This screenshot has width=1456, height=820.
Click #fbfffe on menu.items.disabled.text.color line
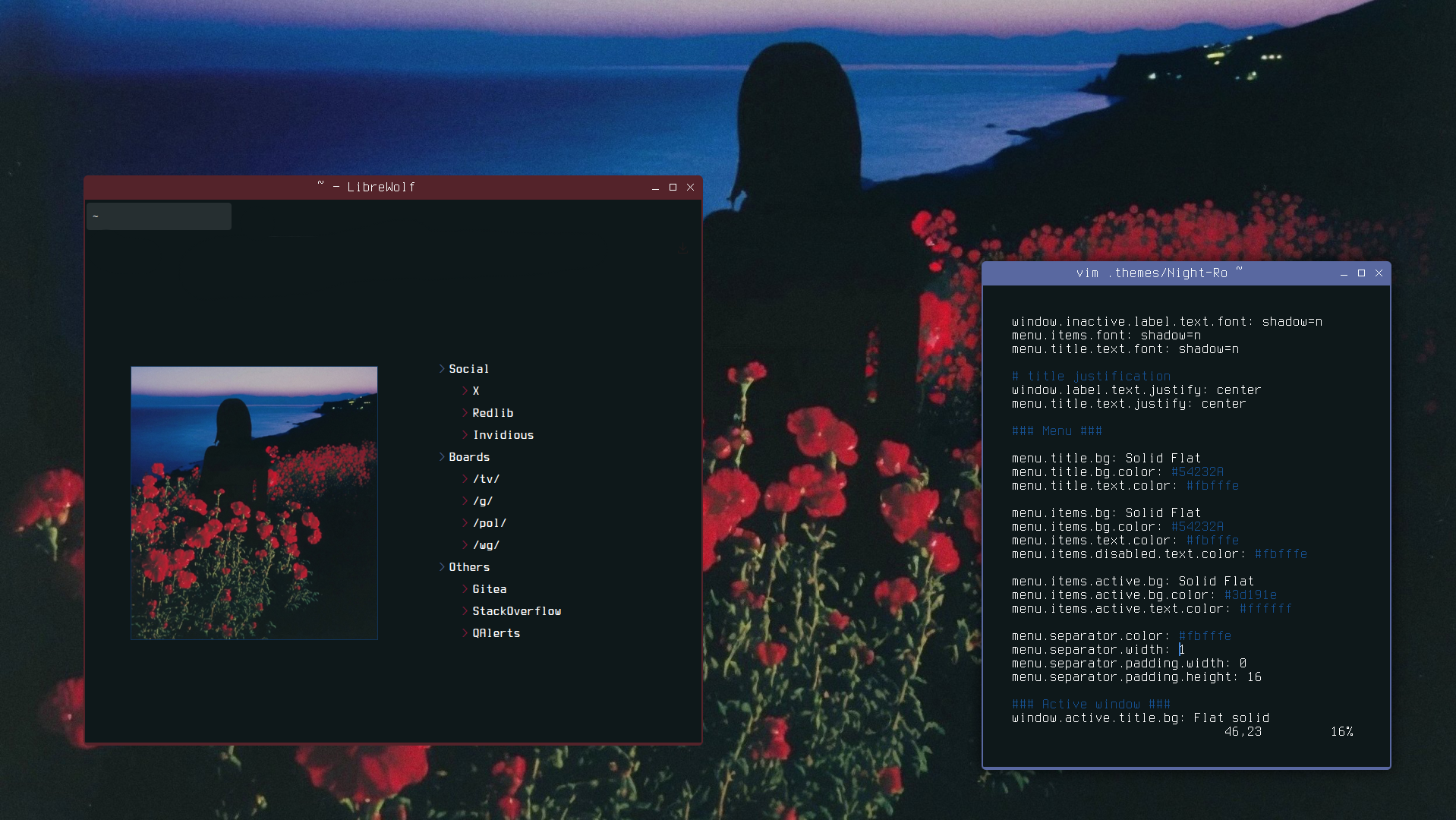click(x=1281, y=554)
